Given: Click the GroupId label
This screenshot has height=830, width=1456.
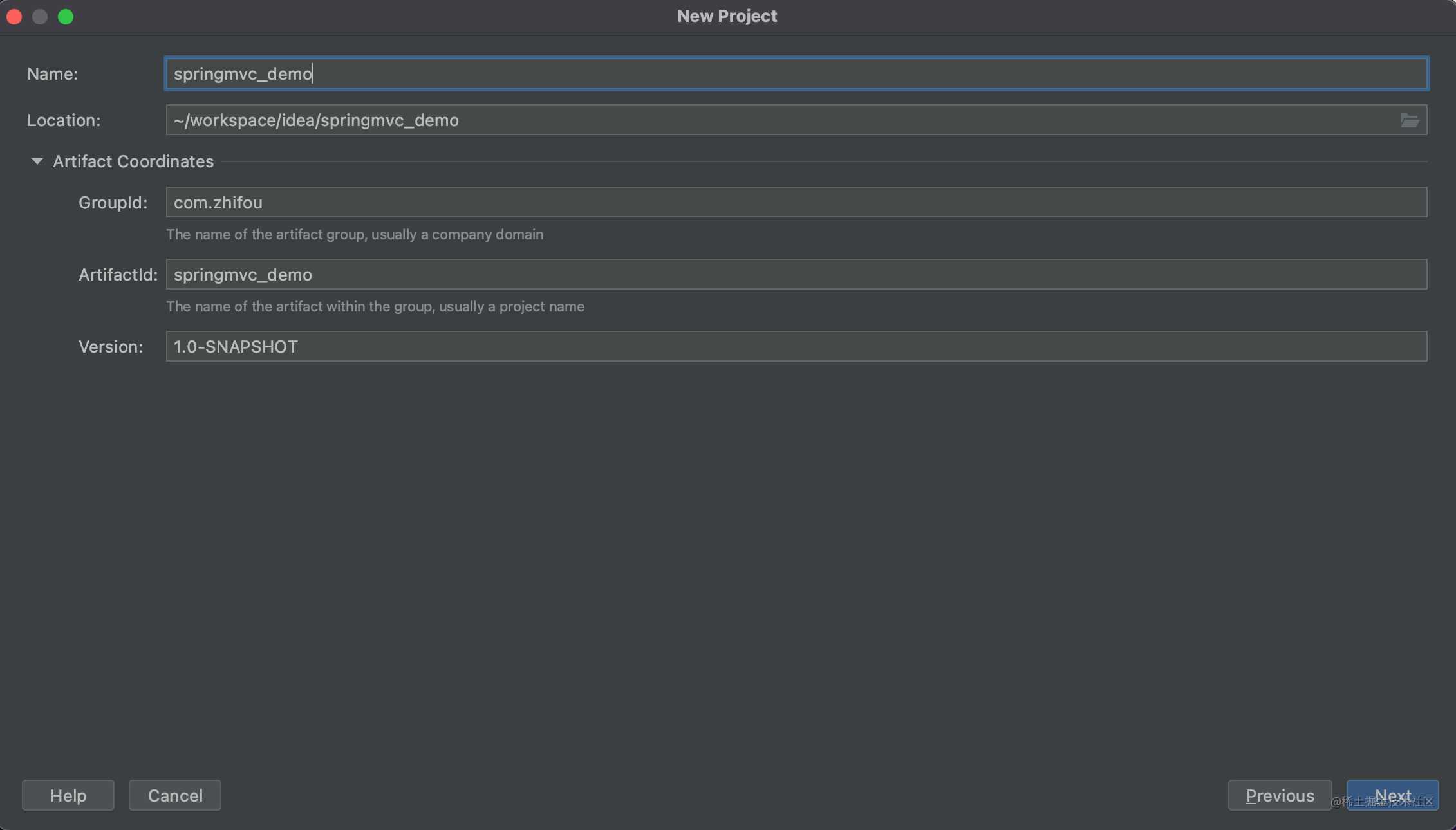Looking at the screenshot, I should (113, 203).
